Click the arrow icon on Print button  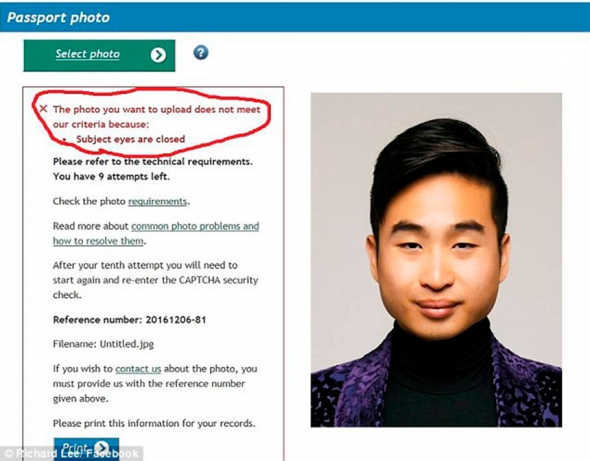click(101, 447)
